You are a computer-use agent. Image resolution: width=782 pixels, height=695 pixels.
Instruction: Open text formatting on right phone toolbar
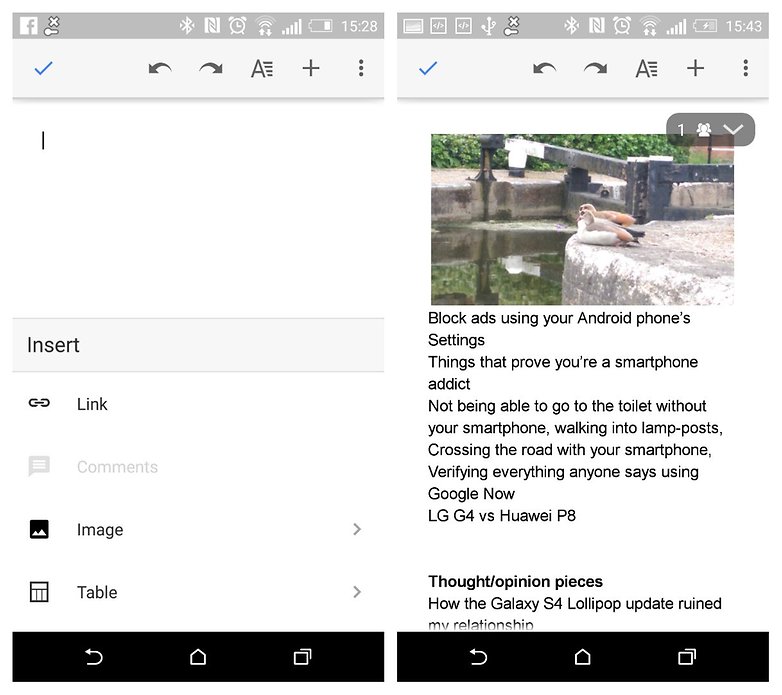point(646,68)
